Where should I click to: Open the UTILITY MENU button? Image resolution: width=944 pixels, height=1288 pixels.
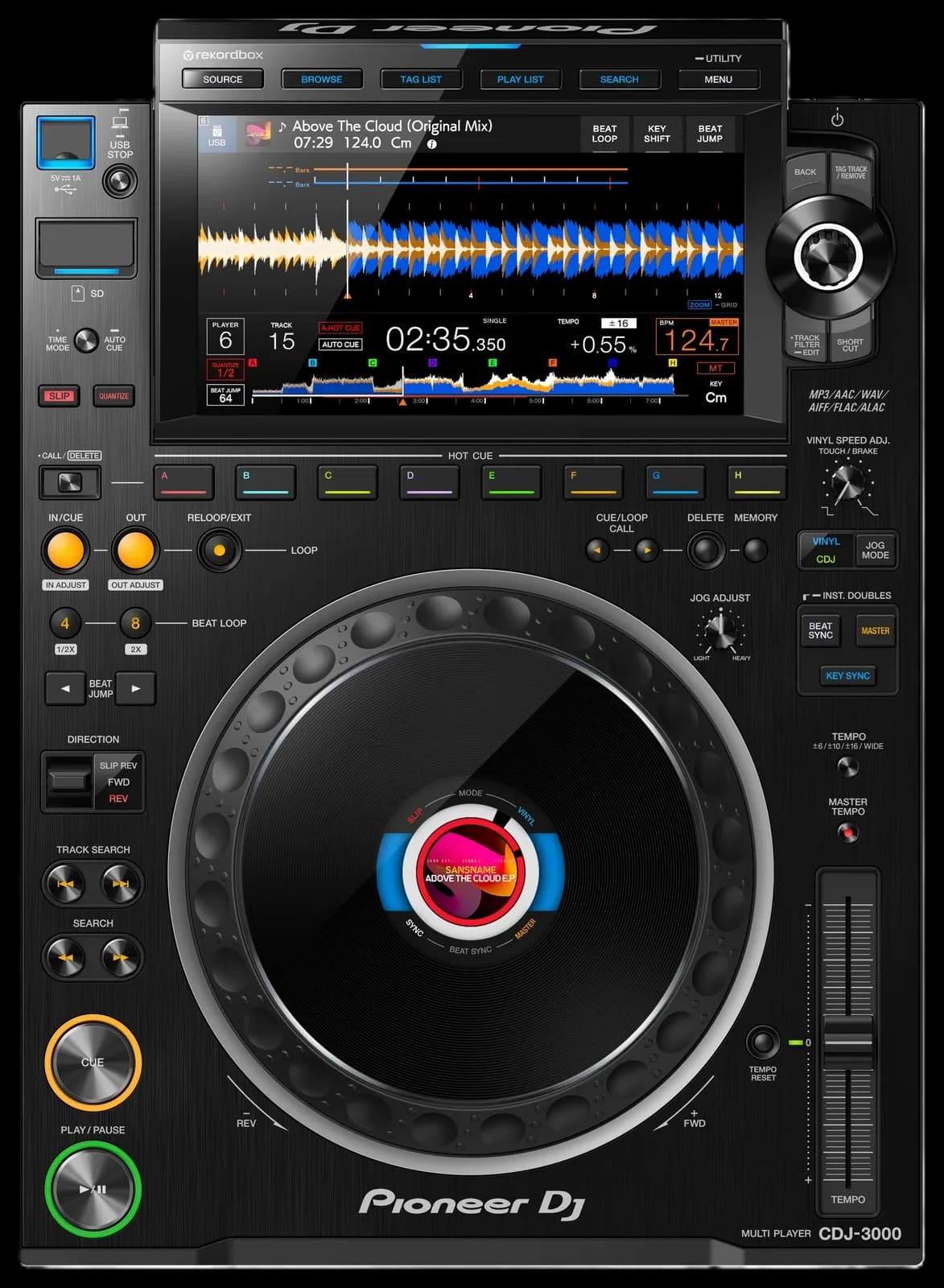(x=718, y=79)
